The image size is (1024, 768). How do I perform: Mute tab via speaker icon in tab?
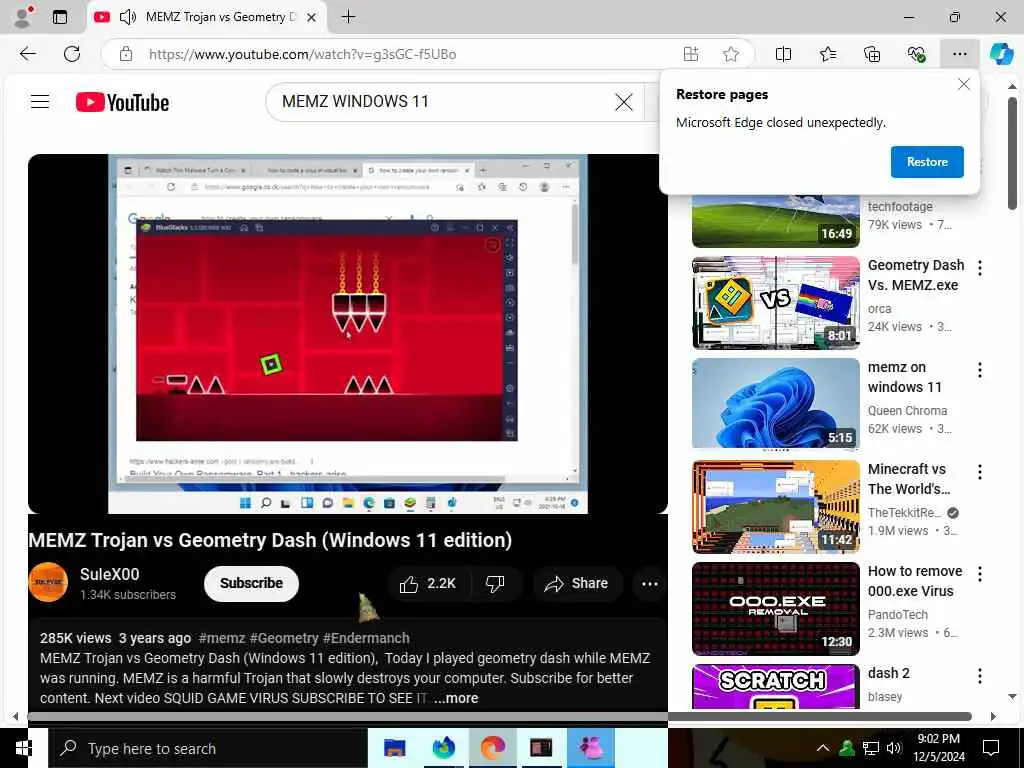click(x=127, y=17)
